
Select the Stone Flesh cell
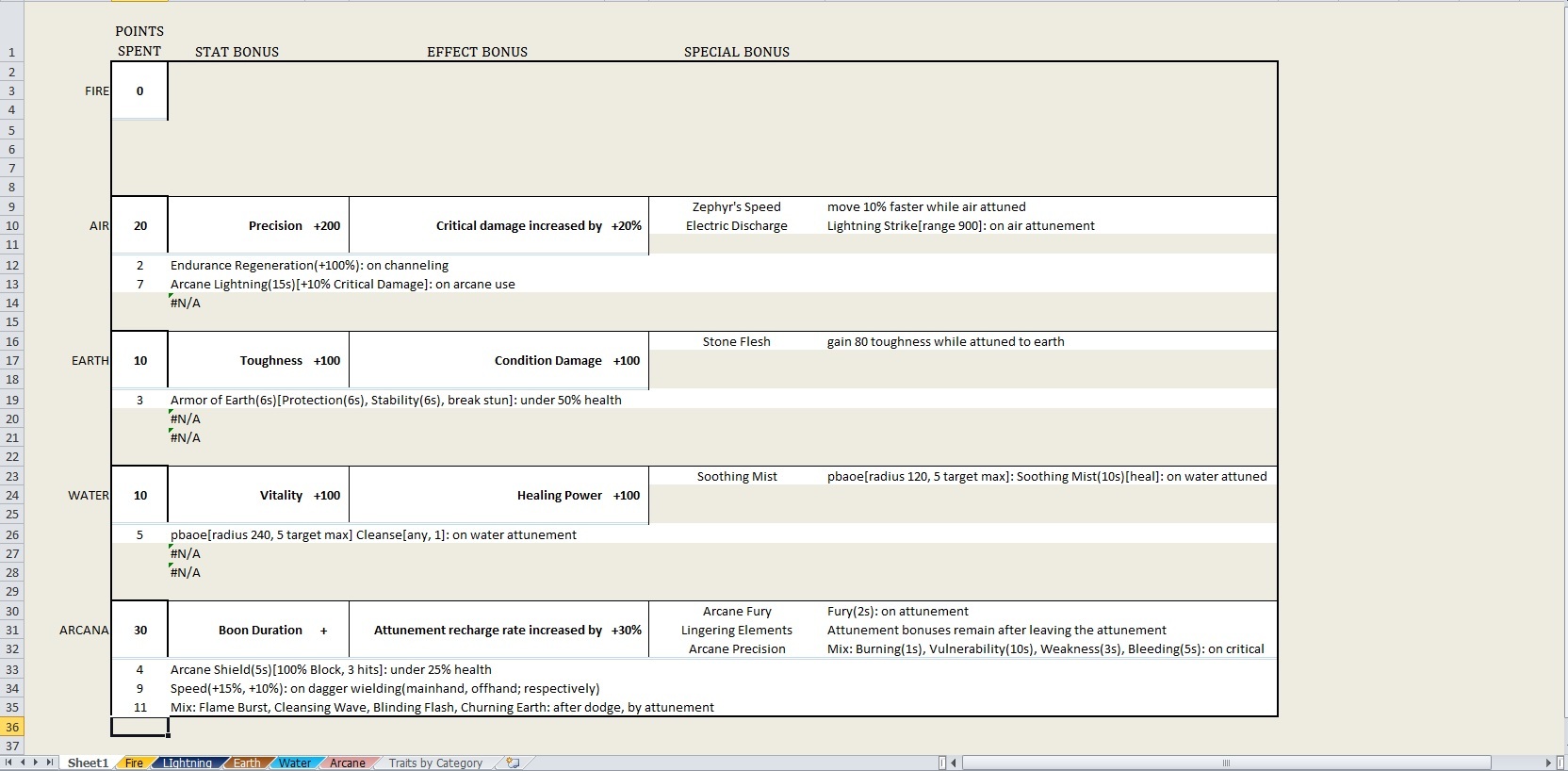tap(737, 341)
